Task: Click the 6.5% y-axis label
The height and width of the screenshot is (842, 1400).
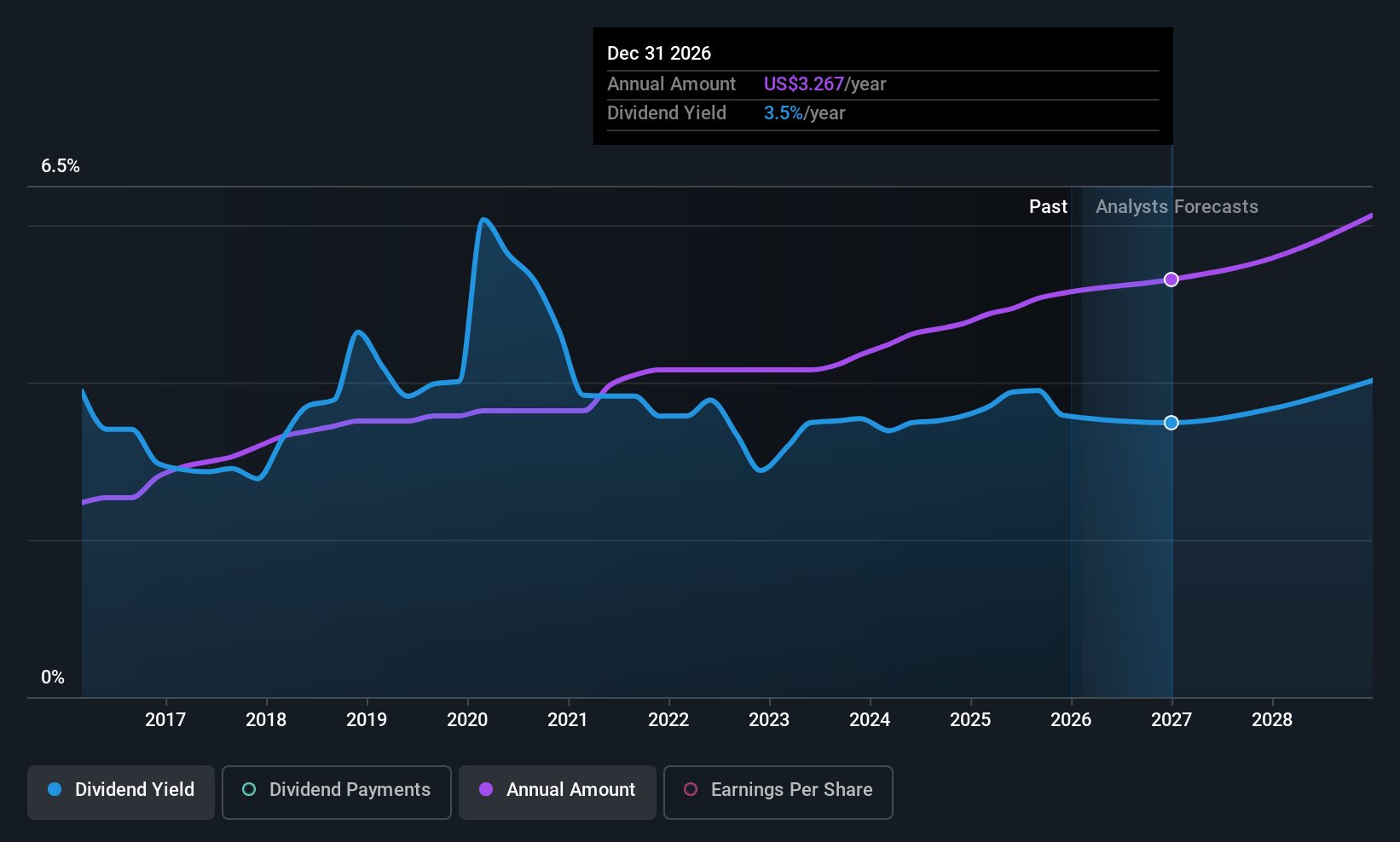Action: (x=61, y=166)
